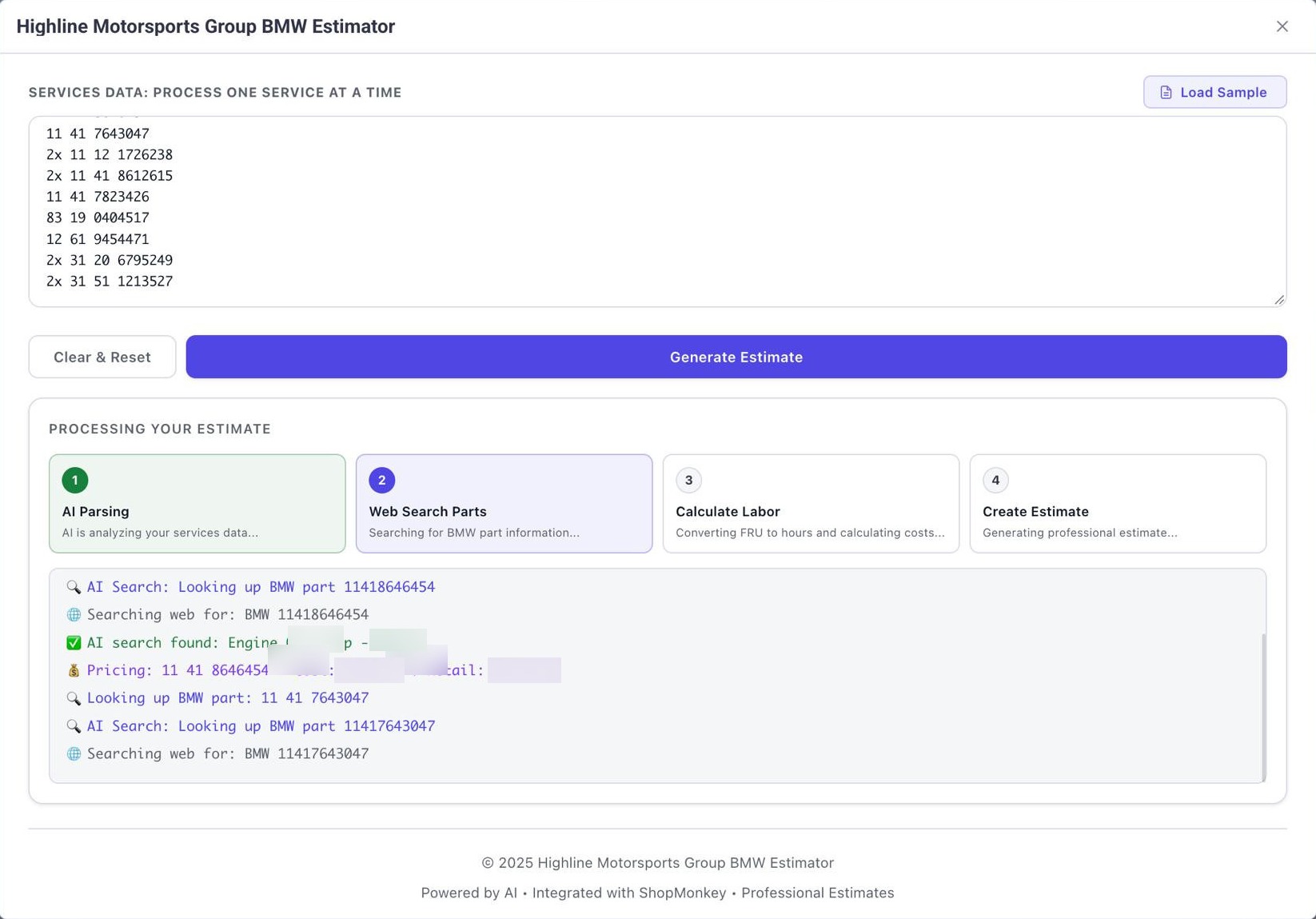Image resolution: width=1316 pixels, height=919 pixels.
Task: Click textarea line '2x 11 12 1726238'
Action: coord(110,154)
